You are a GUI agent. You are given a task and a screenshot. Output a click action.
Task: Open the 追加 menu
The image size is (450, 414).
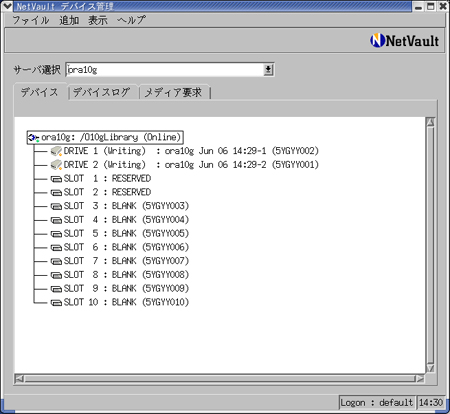click(x=69, y=20)
